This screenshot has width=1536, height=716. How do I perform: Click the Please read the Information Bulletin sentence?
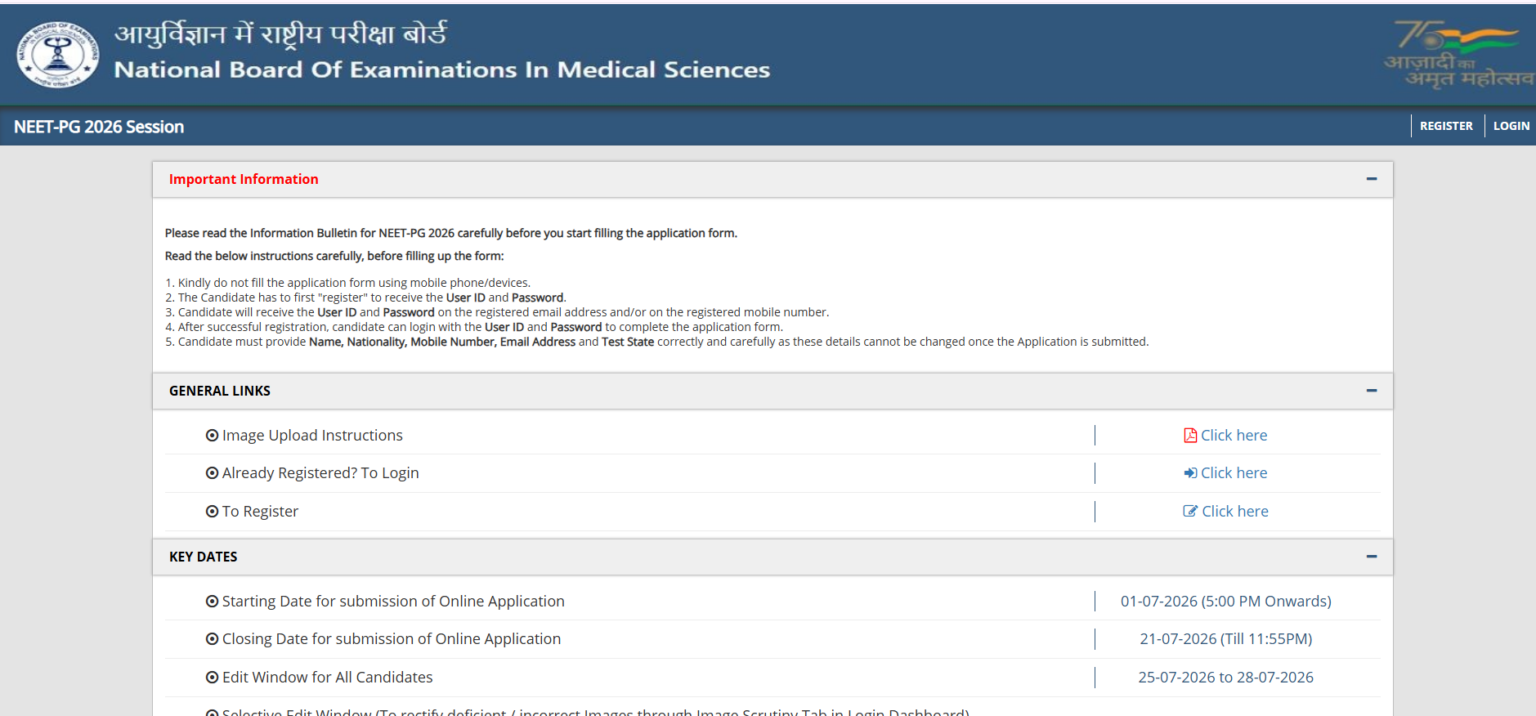(451, 233)
